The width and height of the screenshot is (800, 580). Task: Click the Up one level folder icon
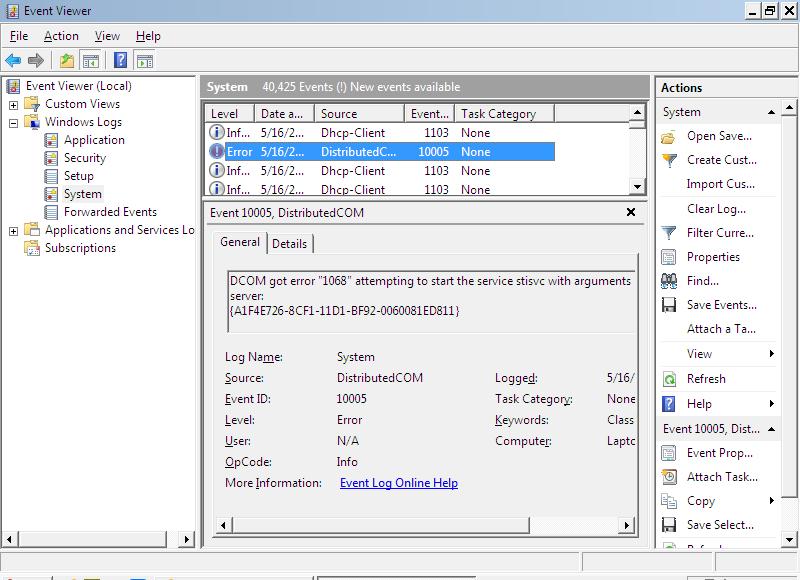pyautogui.click(x=67, y=61)
